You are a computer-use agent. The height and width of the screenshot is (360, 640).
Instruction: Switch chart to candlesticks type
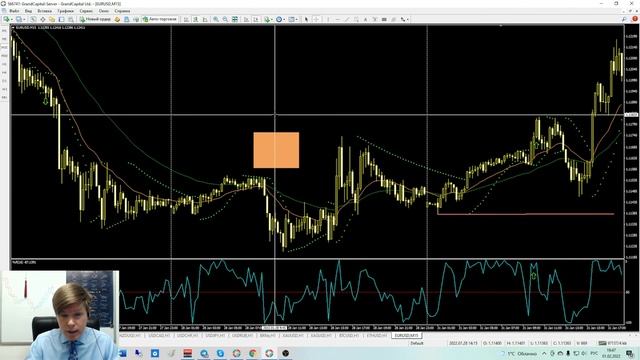click(196, 19)
